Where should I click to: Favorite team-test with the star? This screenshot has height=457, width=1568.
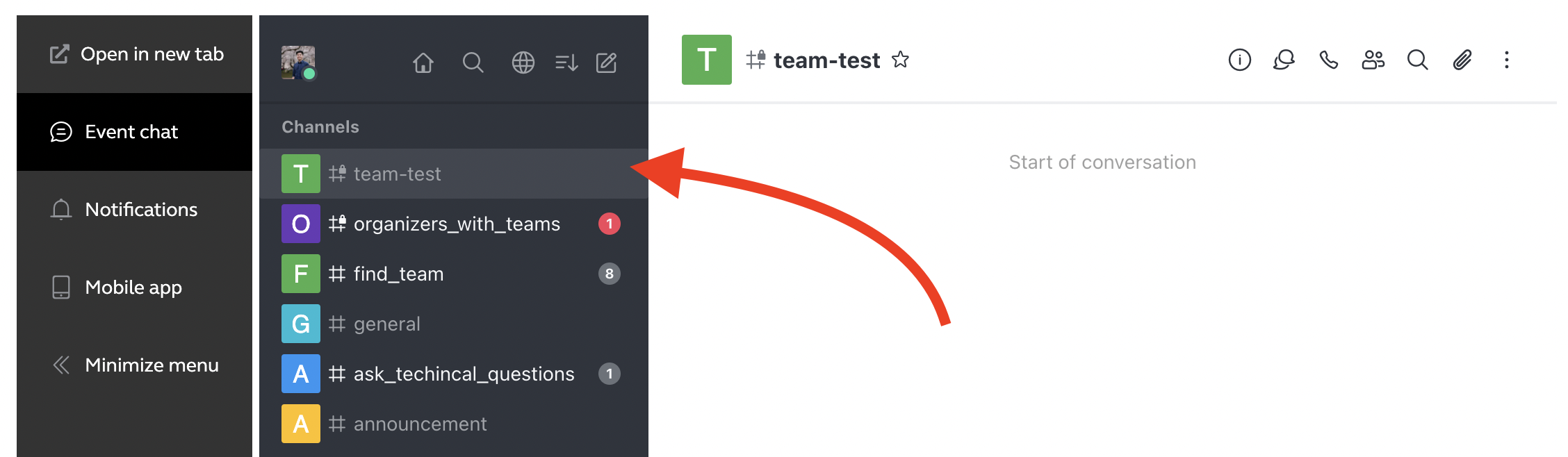point(900,60)
